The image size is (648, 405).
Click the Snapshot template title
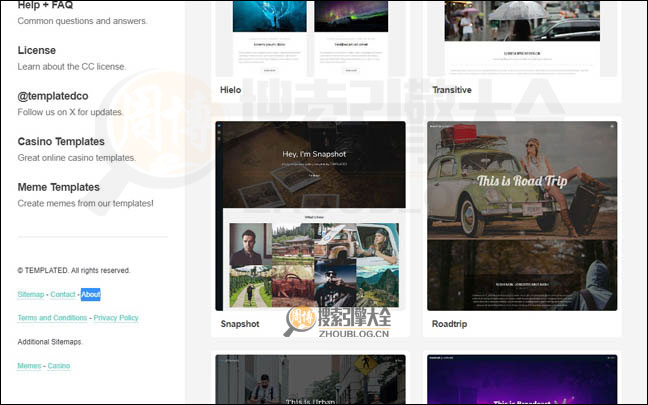(240, 324)
